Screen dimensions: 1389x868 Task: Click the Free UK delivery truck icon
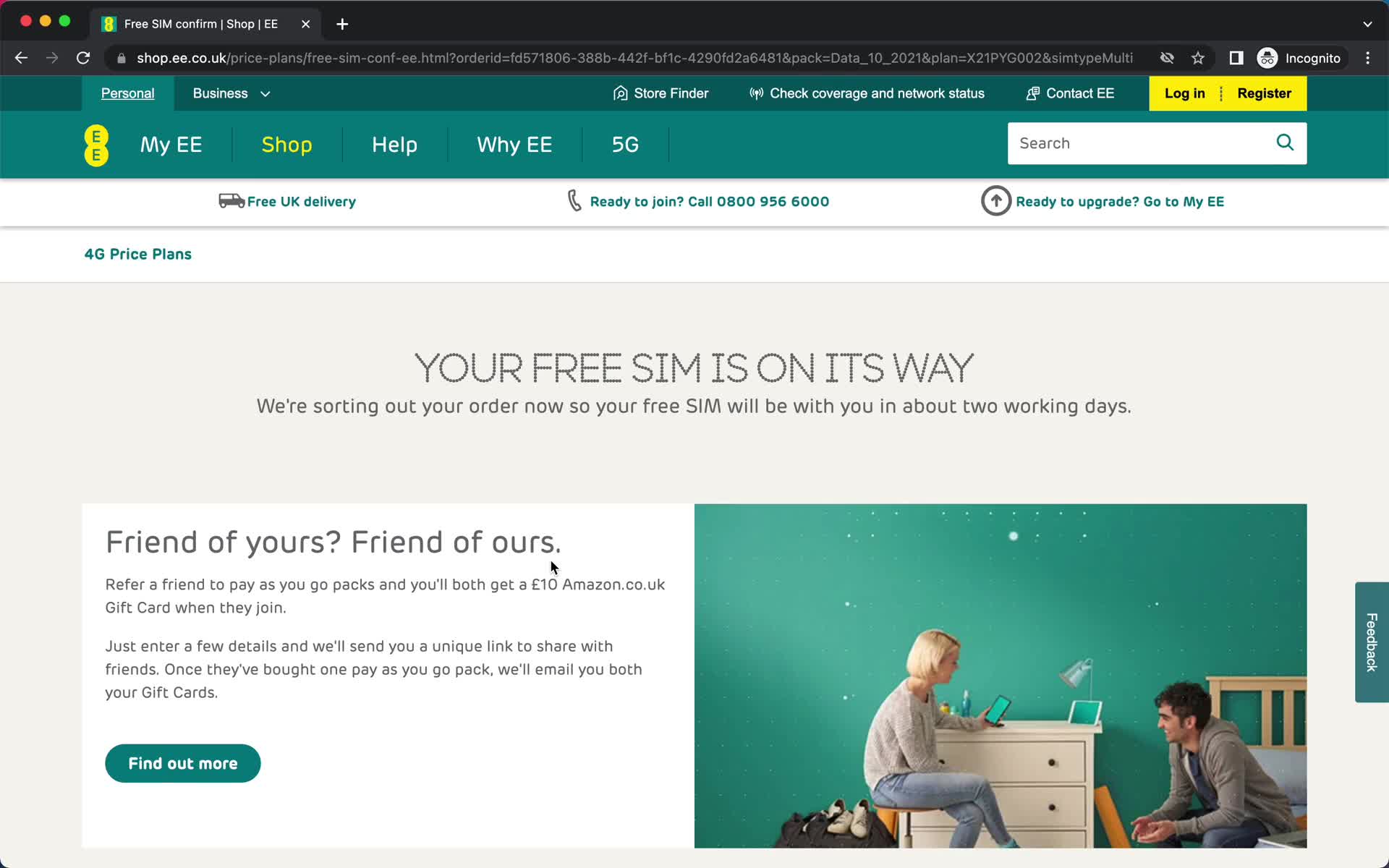[229, 200]
